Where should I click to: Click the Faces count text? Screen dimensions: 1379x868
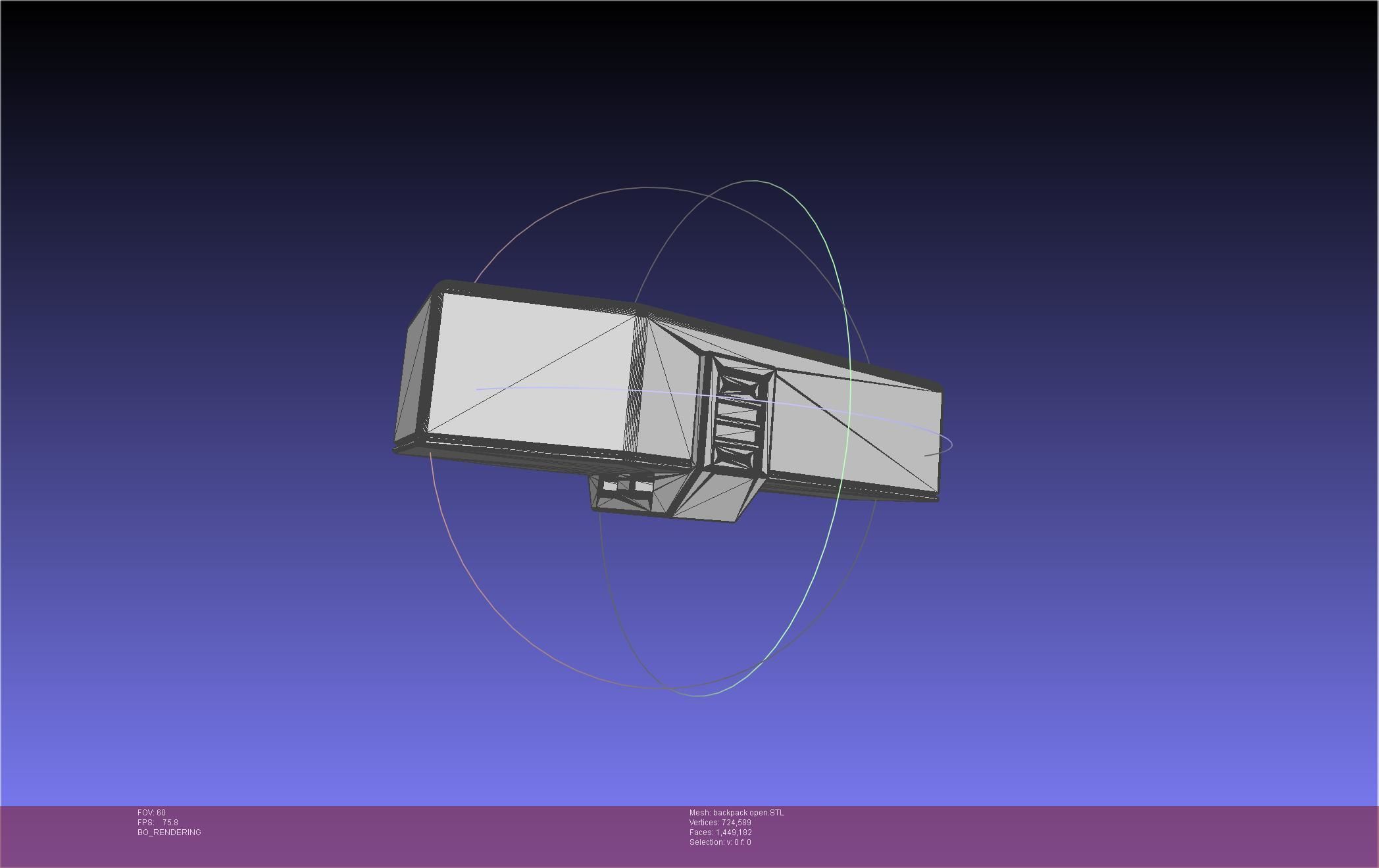point(720,832)
